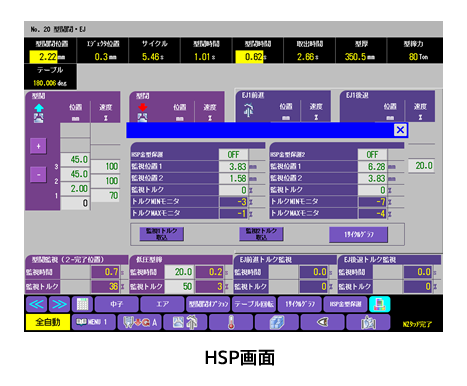Open エア tab
Screen dimensions: 467x386
coord(162,304)
